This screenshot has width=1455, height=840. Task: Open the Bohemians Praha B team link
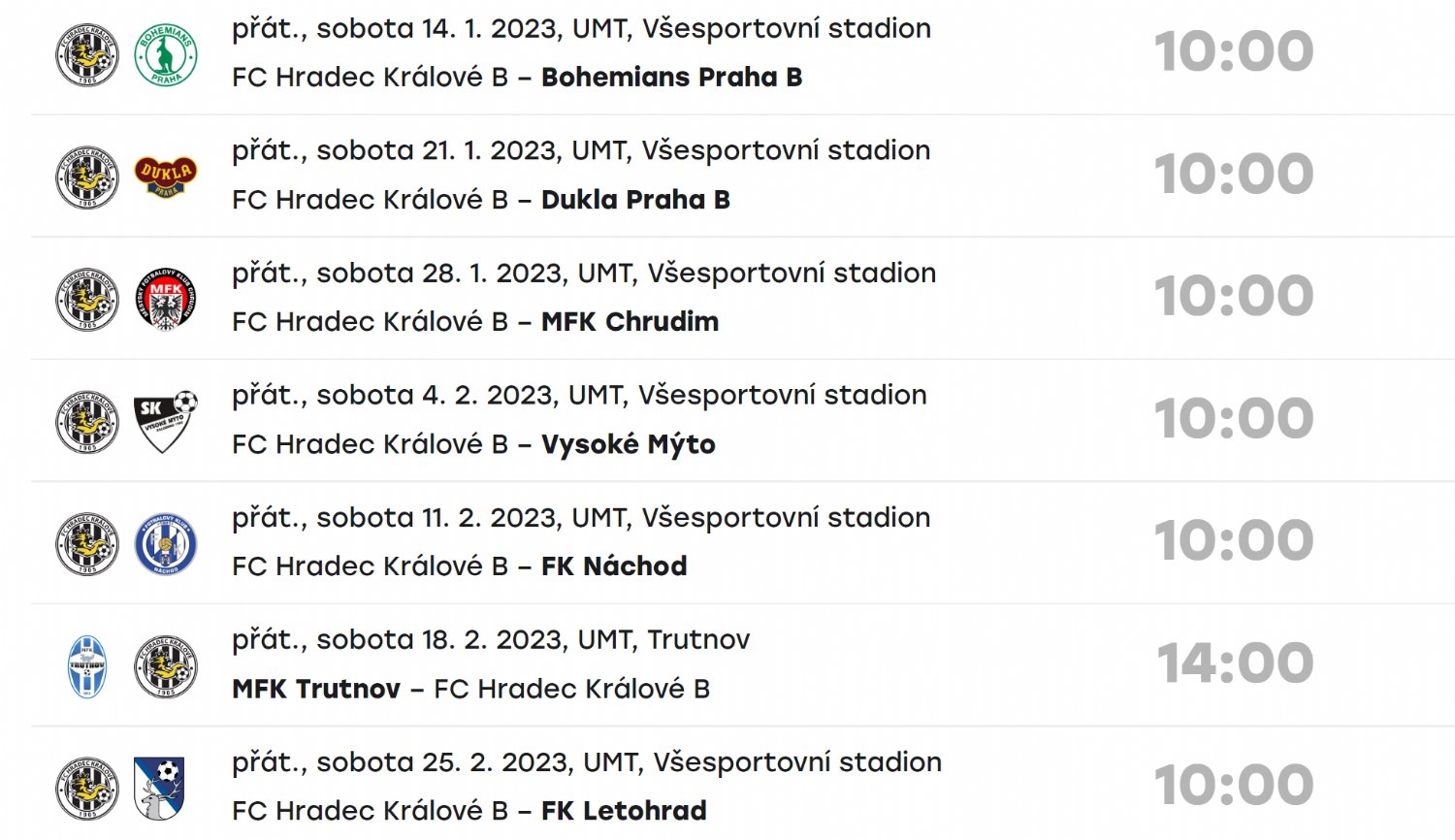(671, 78)
